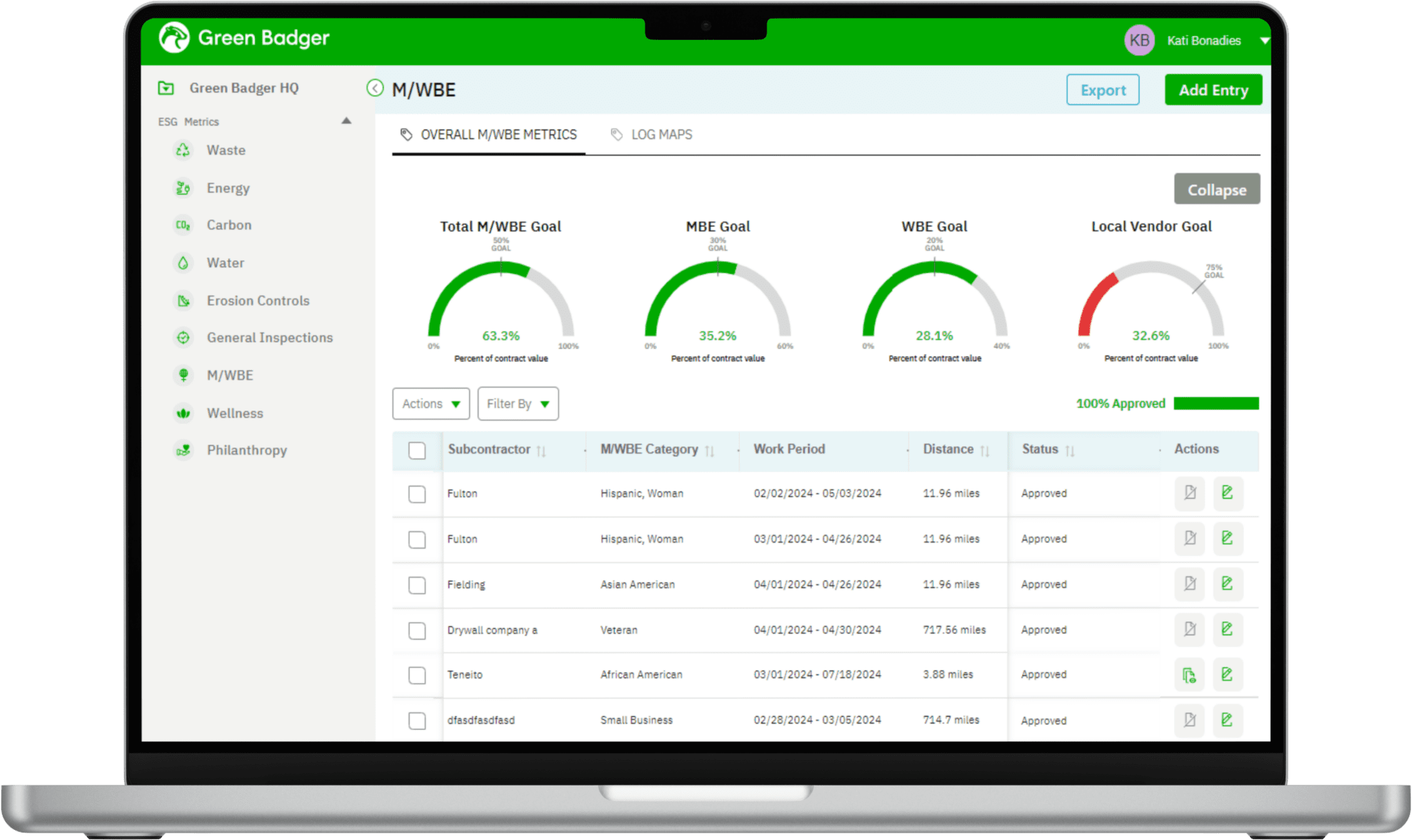Click the Add Entry button
This screenshot has height=840, width=1412.
click(1213, 90)
